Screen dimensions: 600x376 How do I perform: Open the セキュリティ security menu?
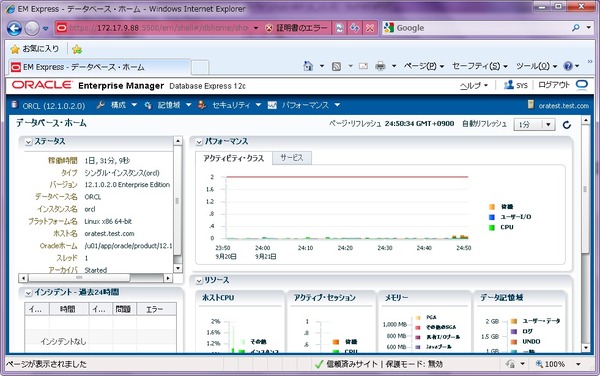tap(230, 105)
